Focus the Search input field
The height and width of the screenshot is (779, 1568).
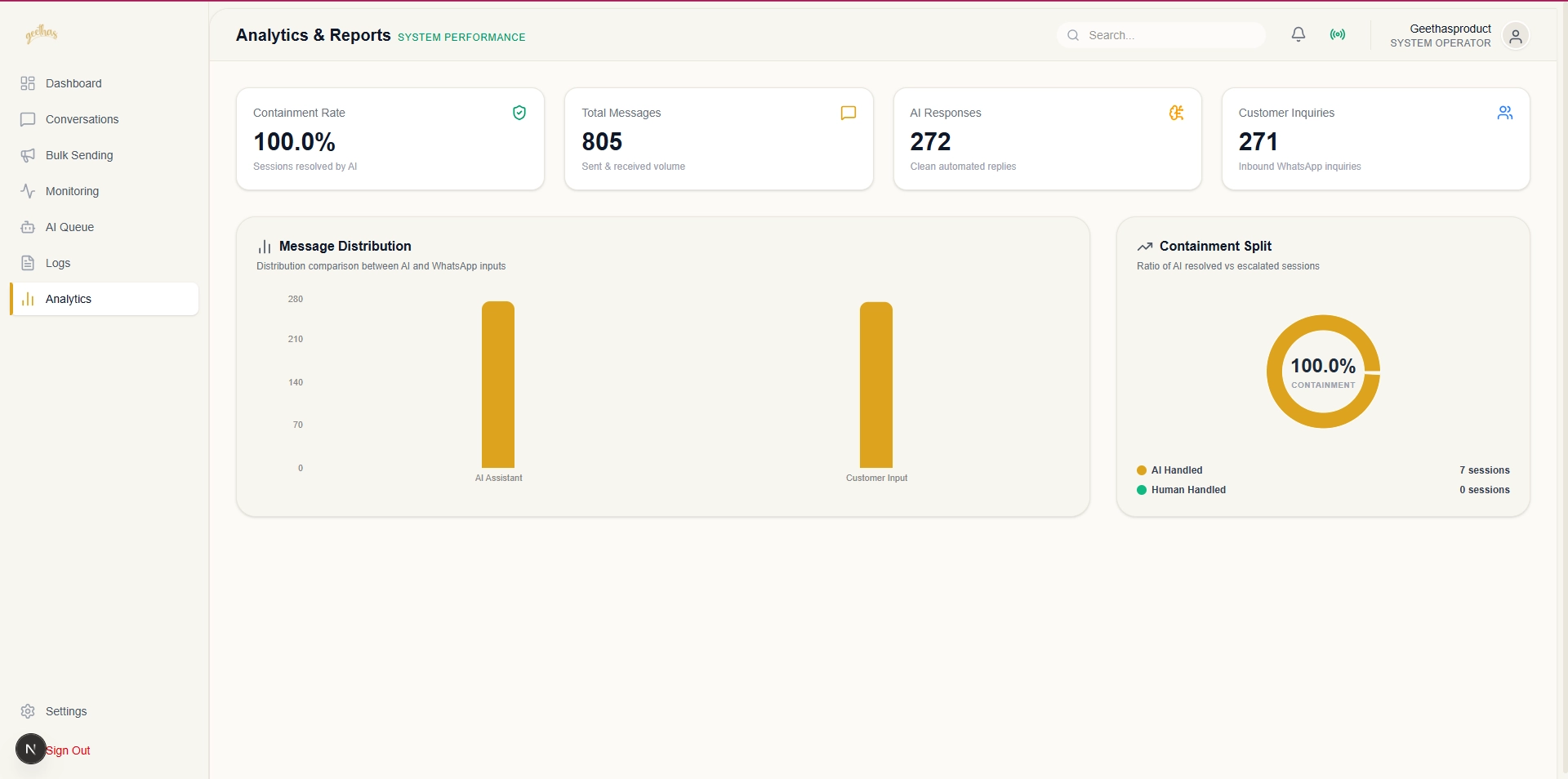pyautogui.click(x=1161, y=35)
